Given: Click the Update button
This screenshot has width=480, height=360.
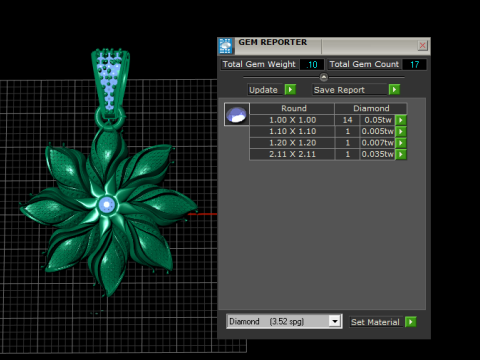Looking at the screenshot, I should [x=265, y=90].
